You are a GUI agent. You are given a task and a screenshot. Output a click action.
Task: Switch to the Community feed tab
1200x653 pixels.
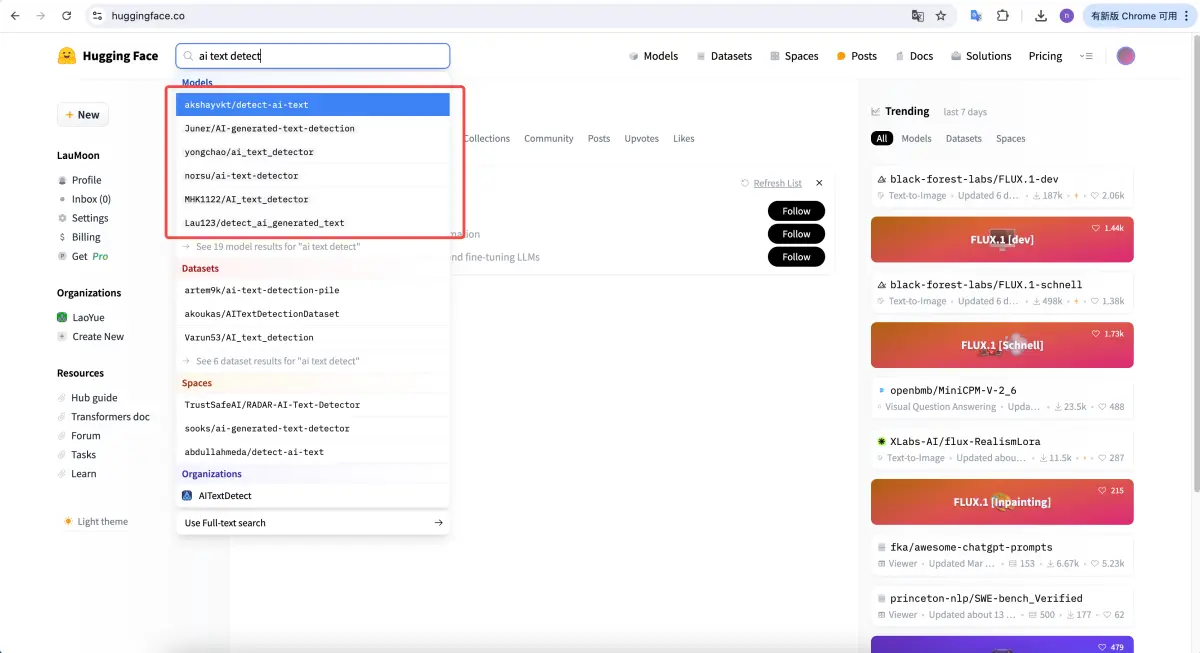pyautogui.click(x=549, y=139)
